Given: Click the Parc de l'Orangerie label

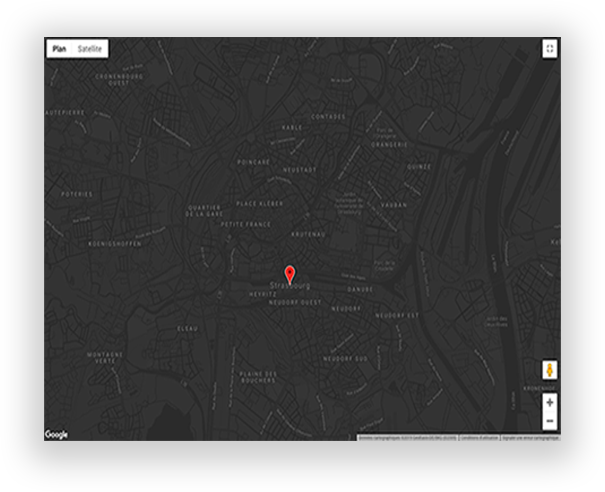Looking at the screenshot, I should pyautogui.click(x=385, y=134).
